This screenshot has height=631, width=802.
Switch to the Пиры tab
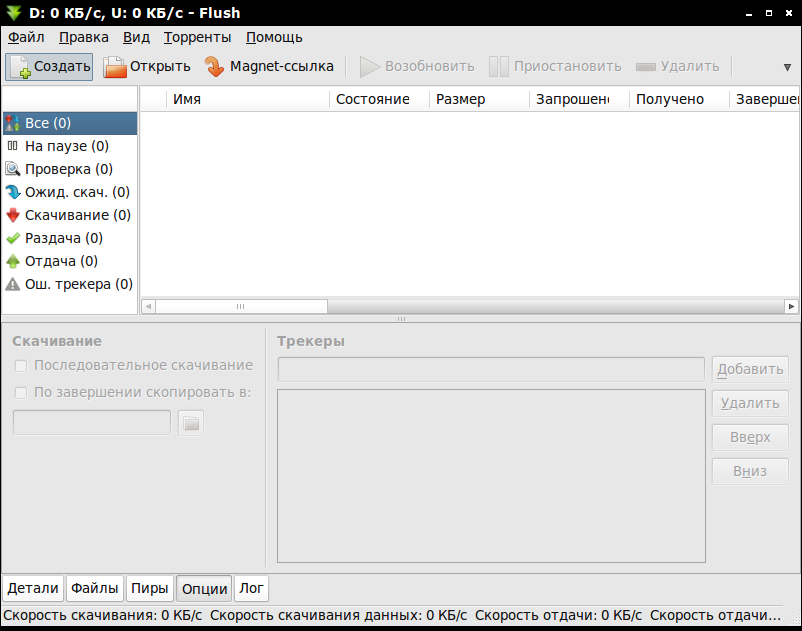149,589
